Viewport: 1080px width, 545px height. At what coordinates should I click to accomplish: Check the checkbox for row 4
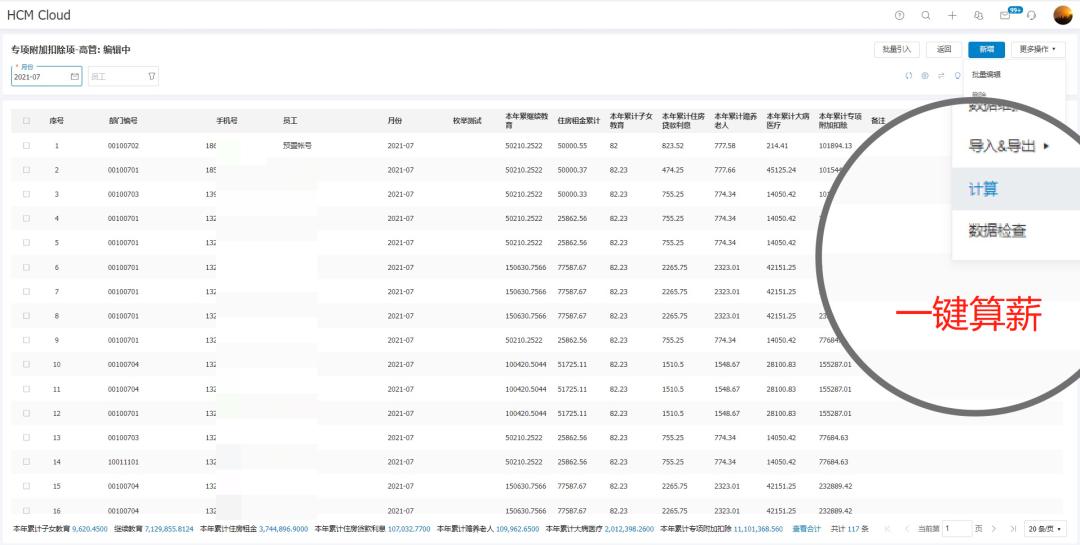[26, 218]
